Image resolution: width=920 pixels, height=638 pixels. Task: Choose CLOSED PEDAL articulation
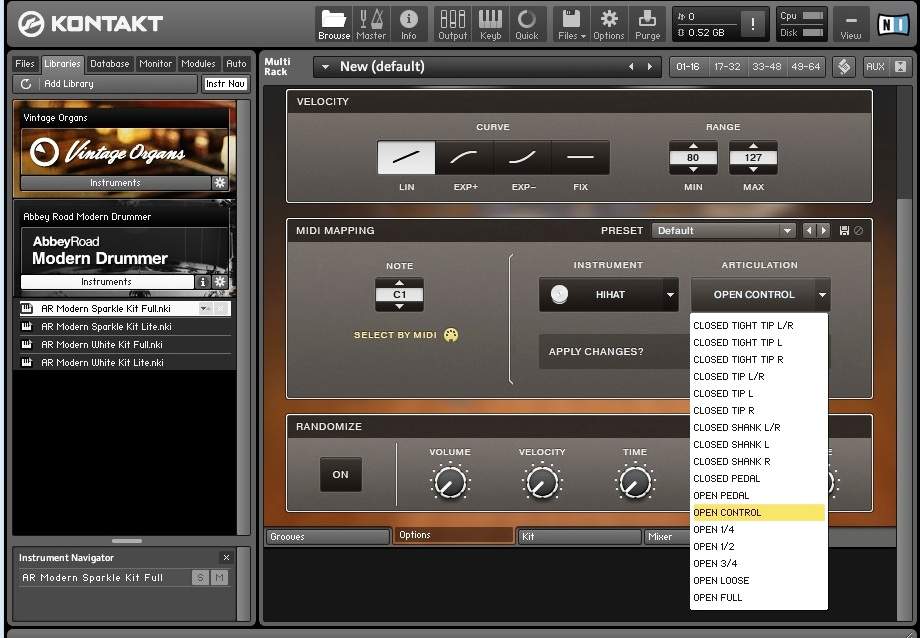click(758, 478)
